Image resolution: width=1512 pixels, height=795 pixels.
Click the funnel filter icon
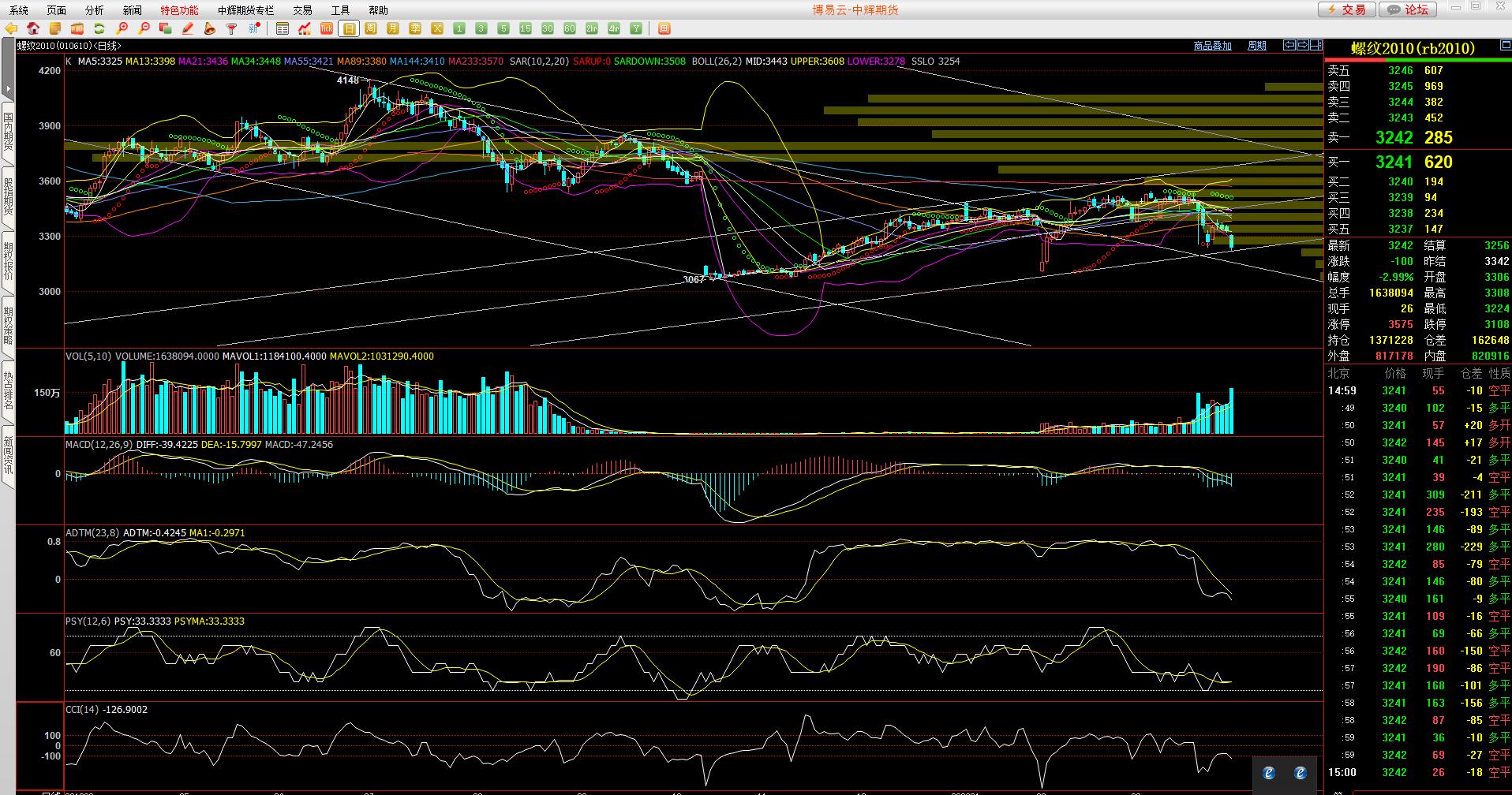[231, 29]
